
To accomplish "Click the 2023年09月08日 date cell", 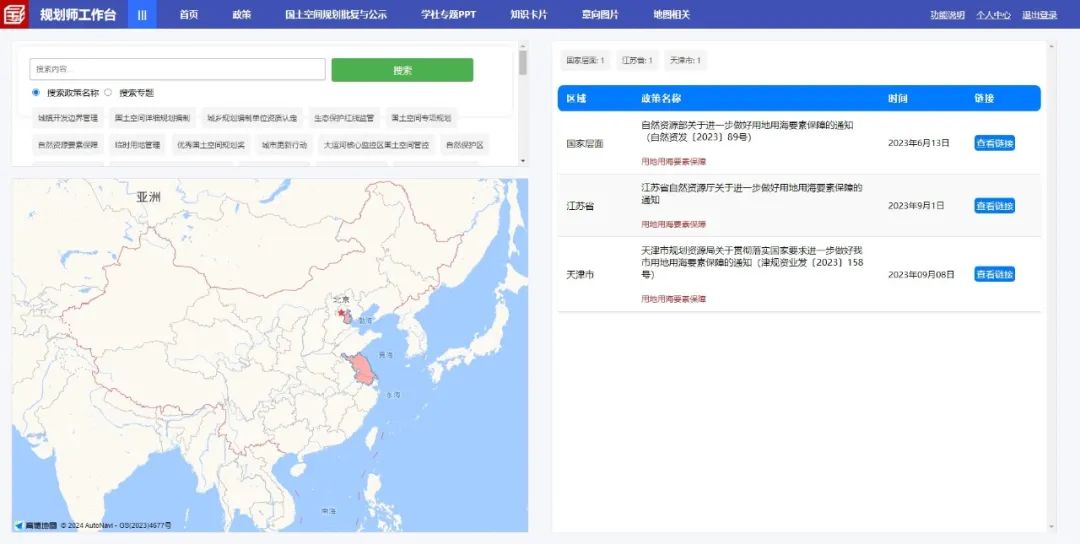I will 922,274.
